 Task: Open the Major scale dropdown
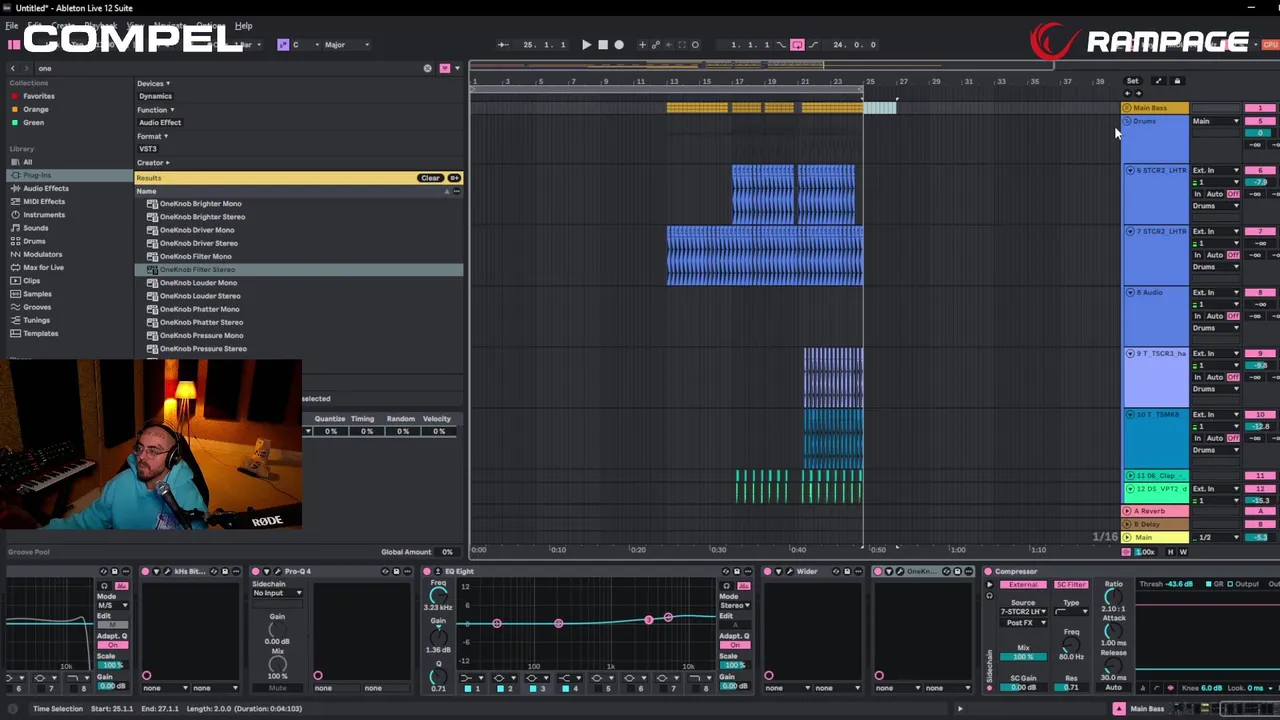346,45
